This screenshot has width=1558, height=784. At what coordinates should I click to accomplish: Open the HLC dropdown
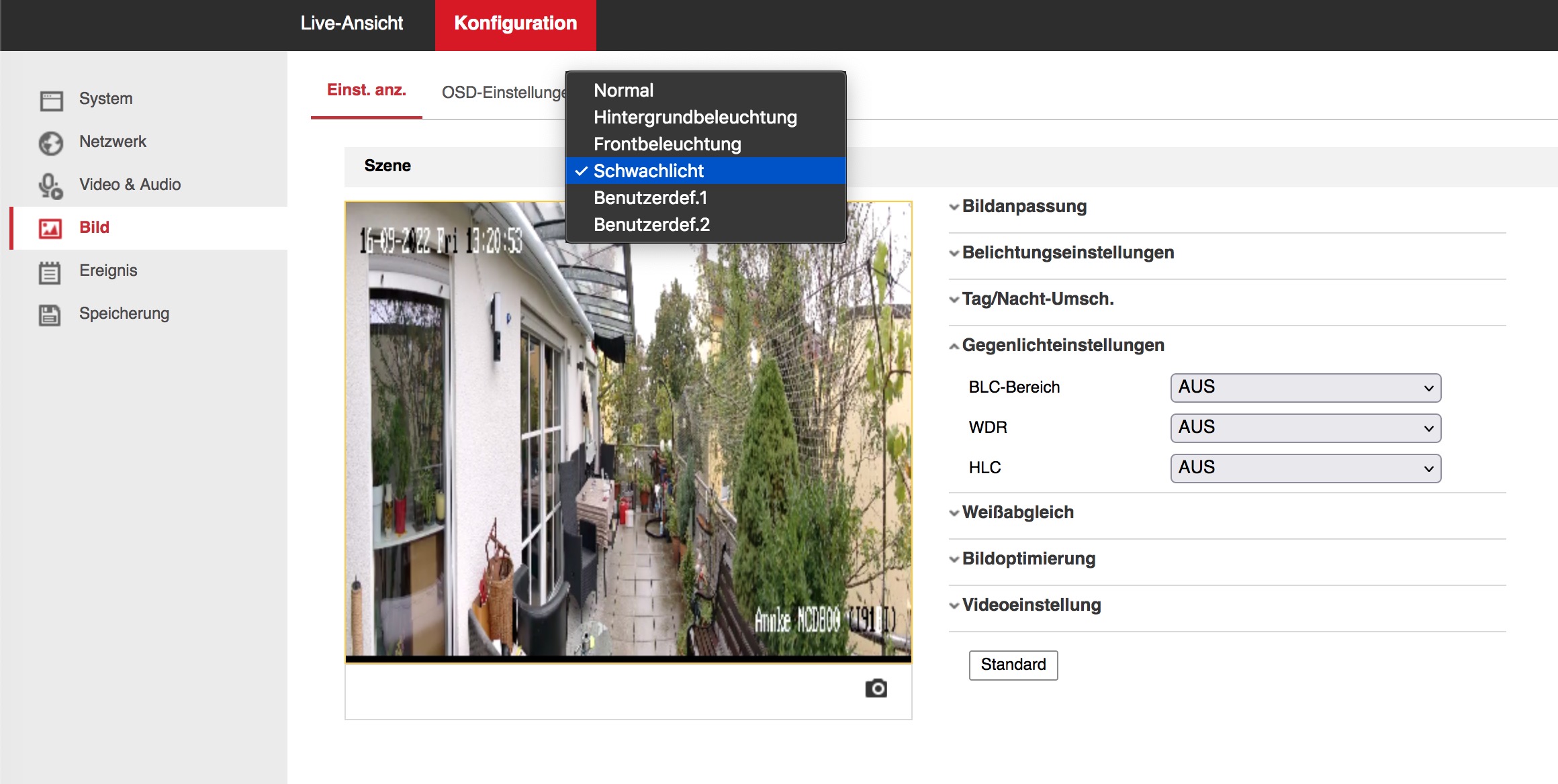[x=1305, y=469]
